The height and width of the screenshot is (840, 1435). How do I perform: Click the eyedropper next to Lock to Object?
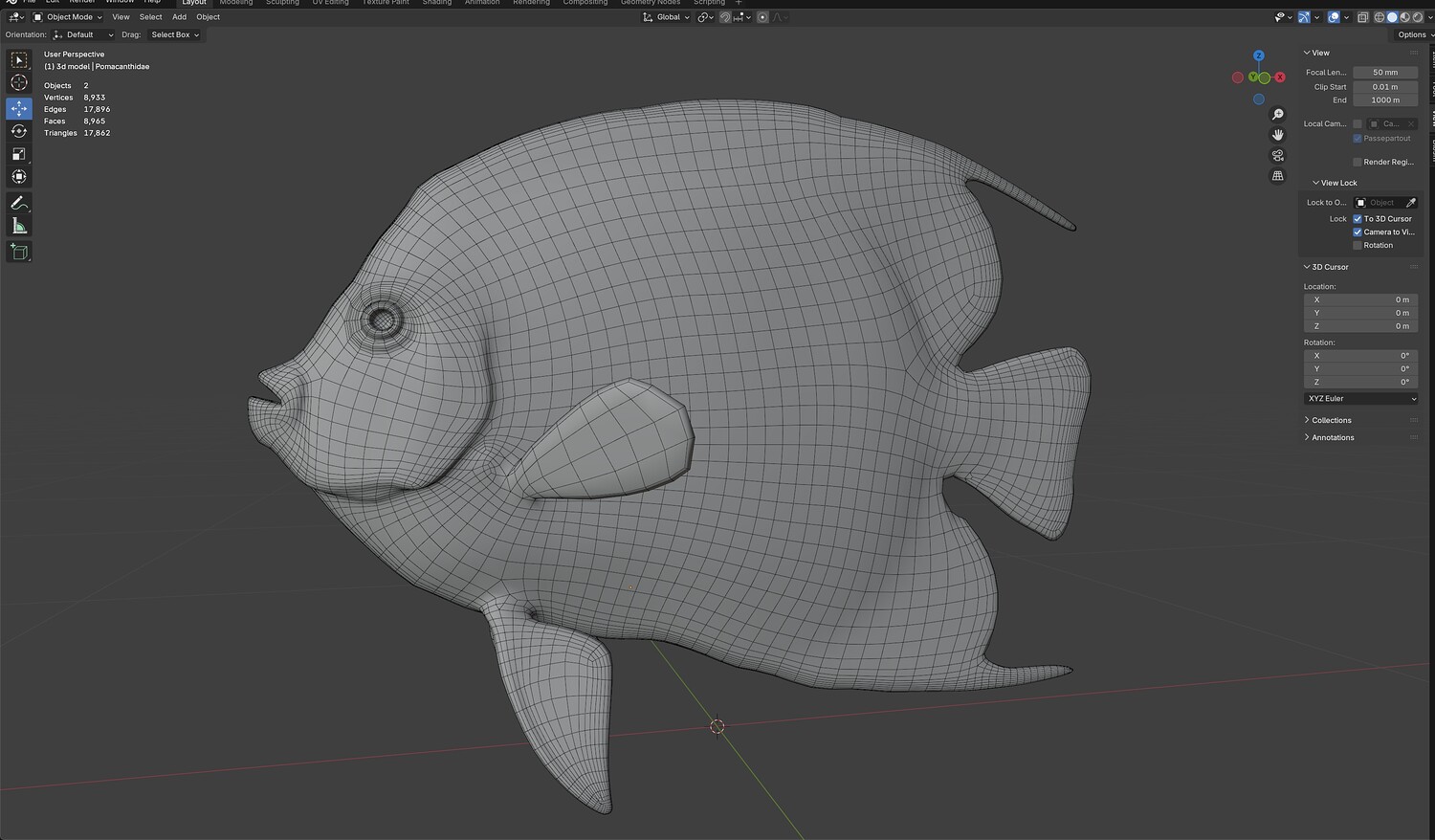click(1411, 203)
